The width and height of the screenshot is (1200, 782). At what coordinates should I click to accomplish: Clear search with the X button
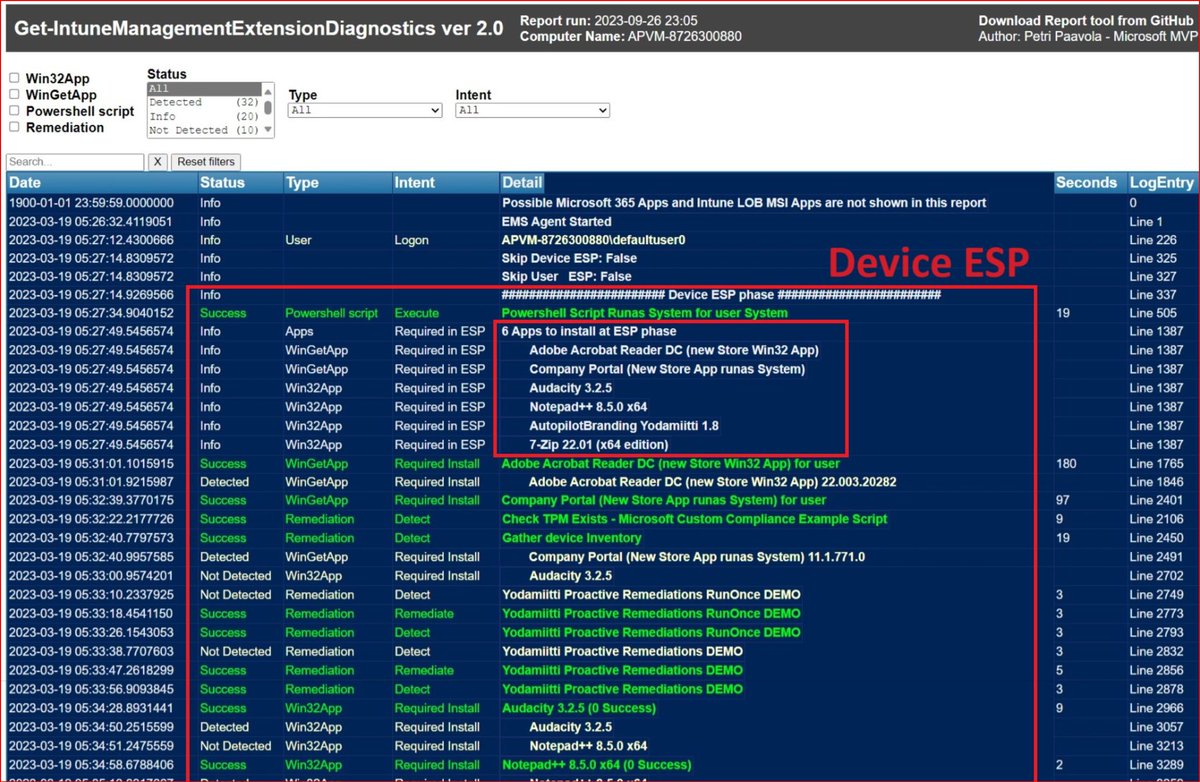[x=158, y=162]
